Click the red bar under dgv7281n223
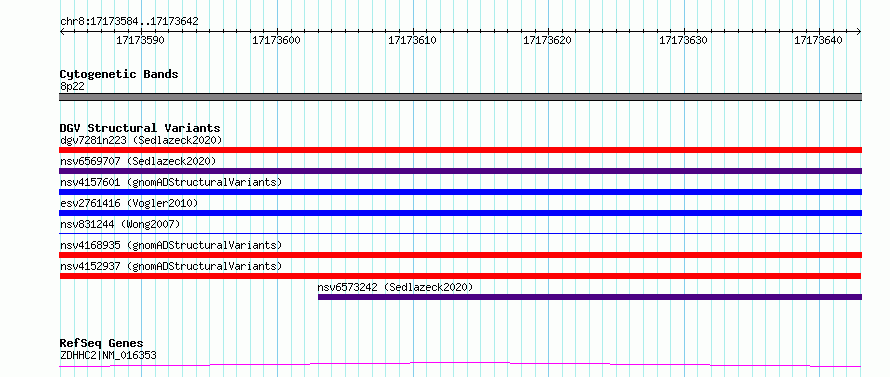 tap(460, 150)
